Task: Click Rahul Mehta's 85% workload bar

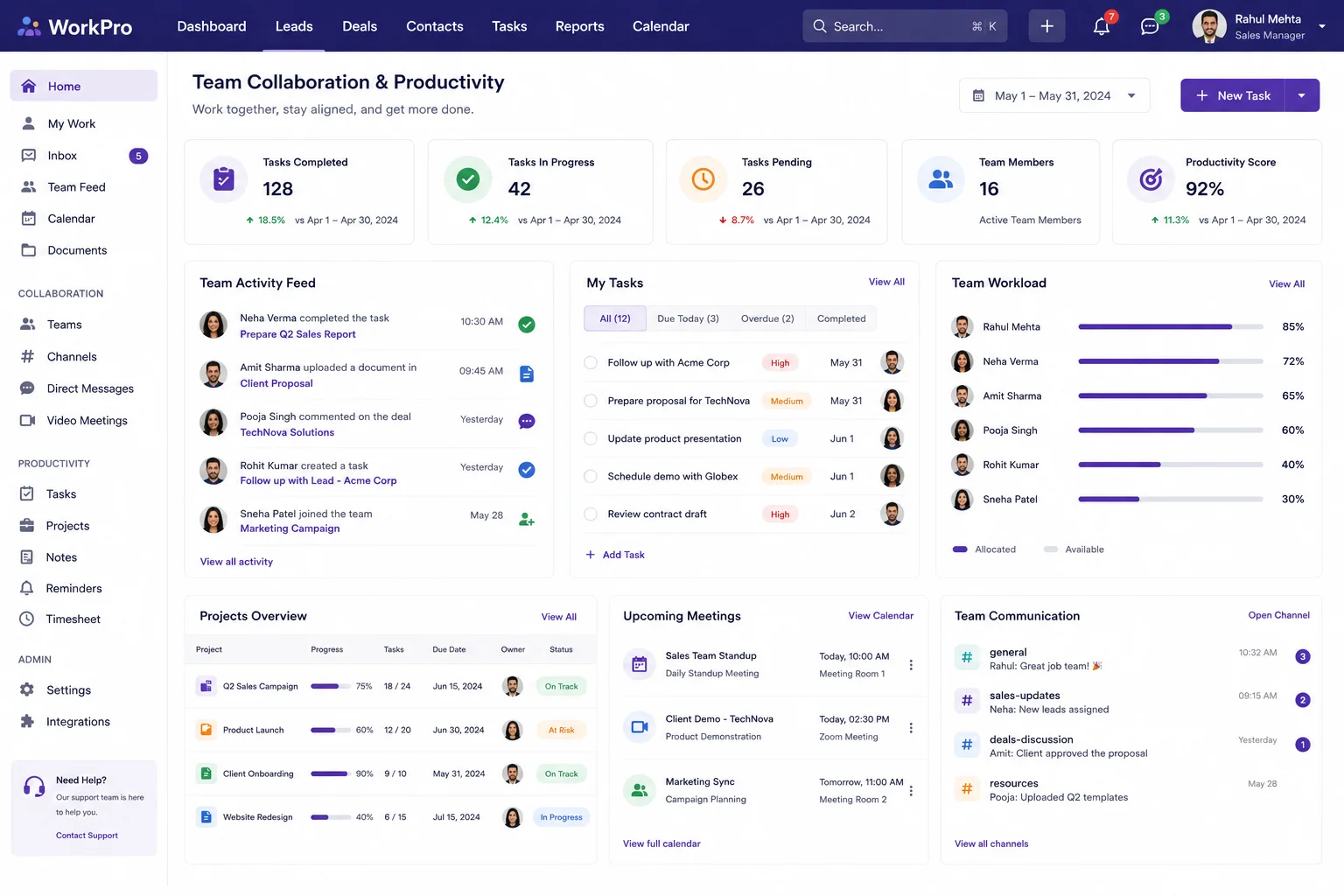Action: pyautogui.click(x=1171, y=326)
